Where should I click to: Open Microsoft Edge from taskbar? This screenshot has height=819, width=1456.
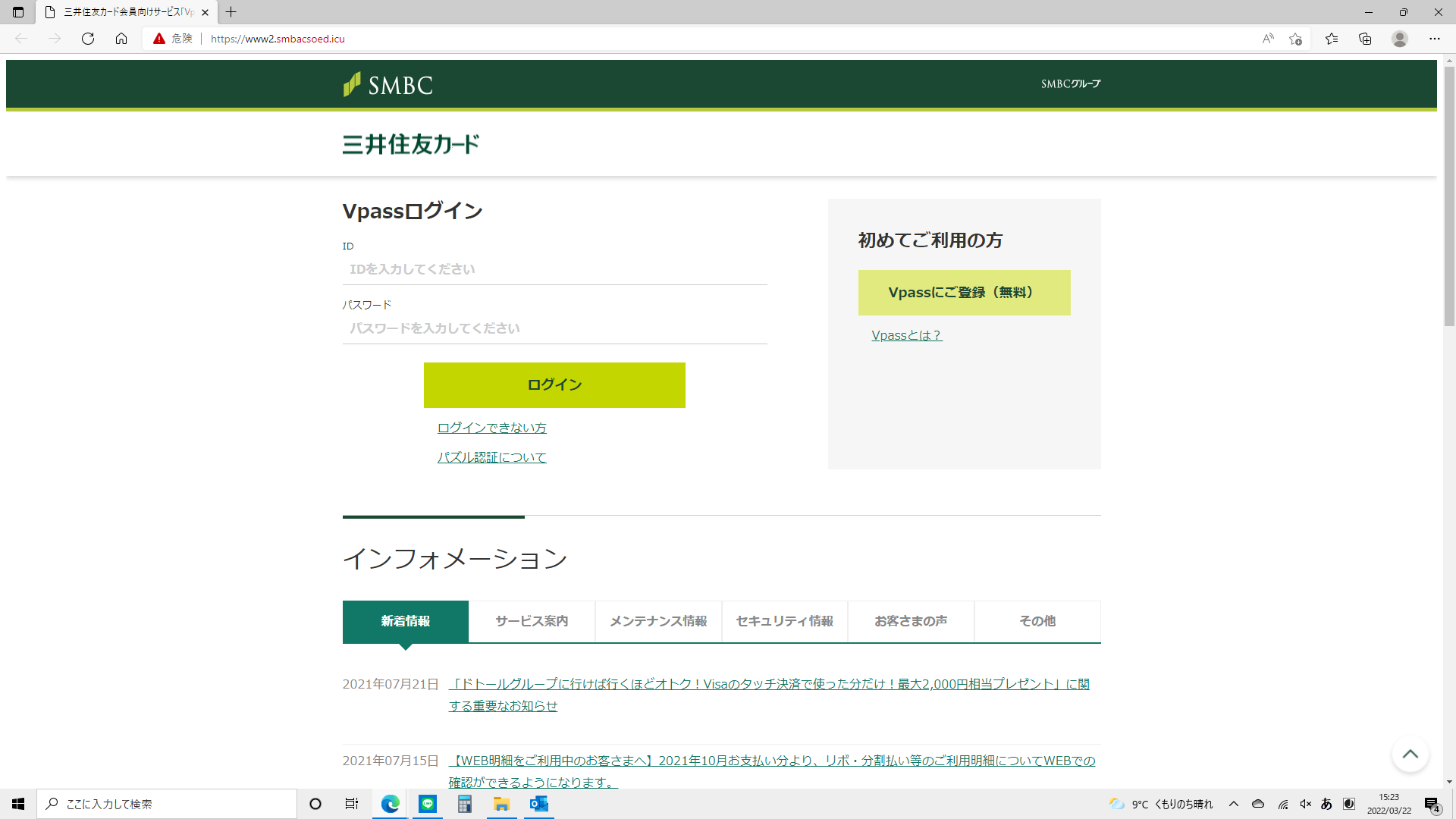click(x=391, y=804)
